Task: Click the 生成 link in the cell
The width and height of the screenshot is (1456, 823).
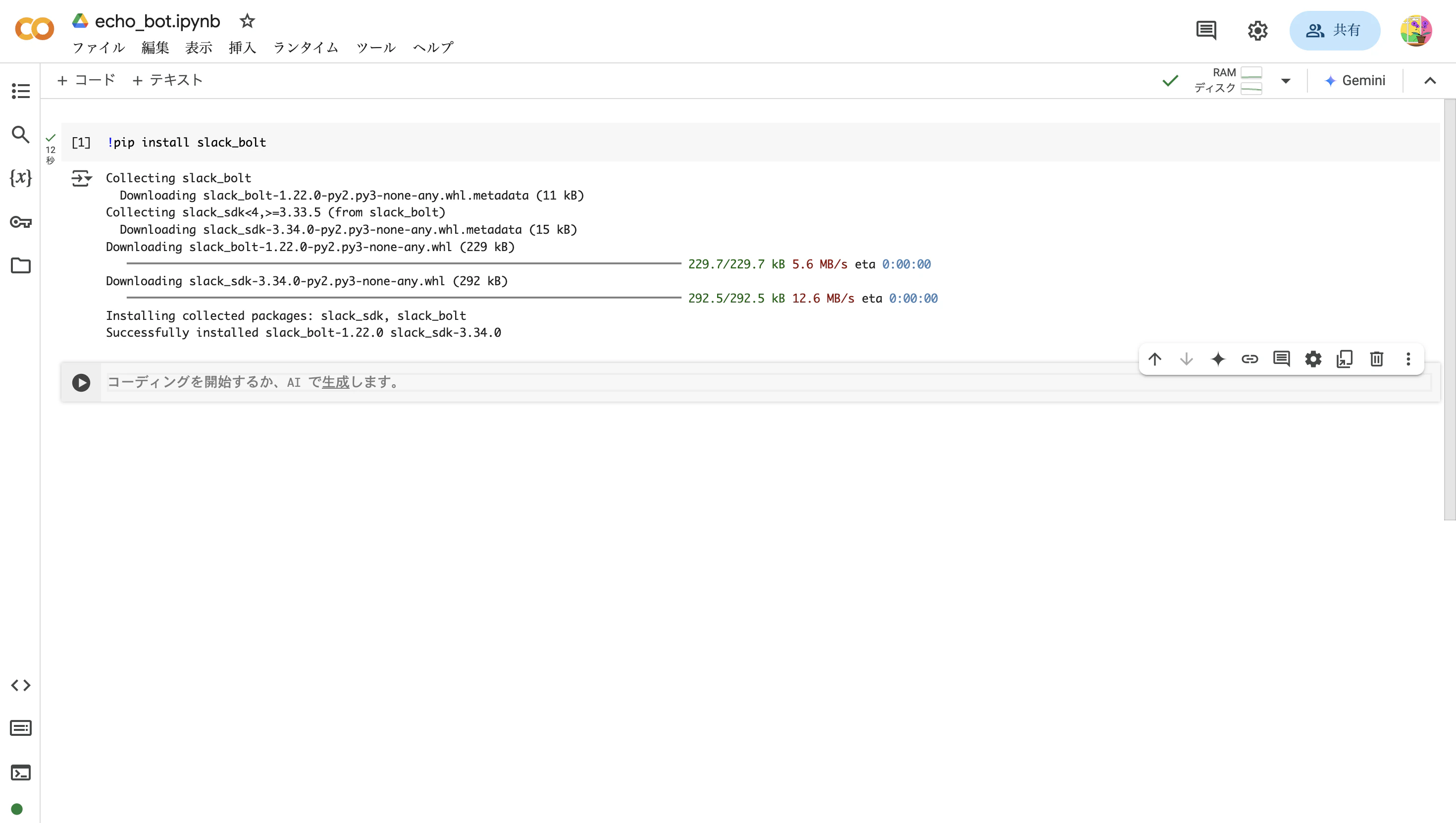Action: pyautogui.click(x=336, y=383)
